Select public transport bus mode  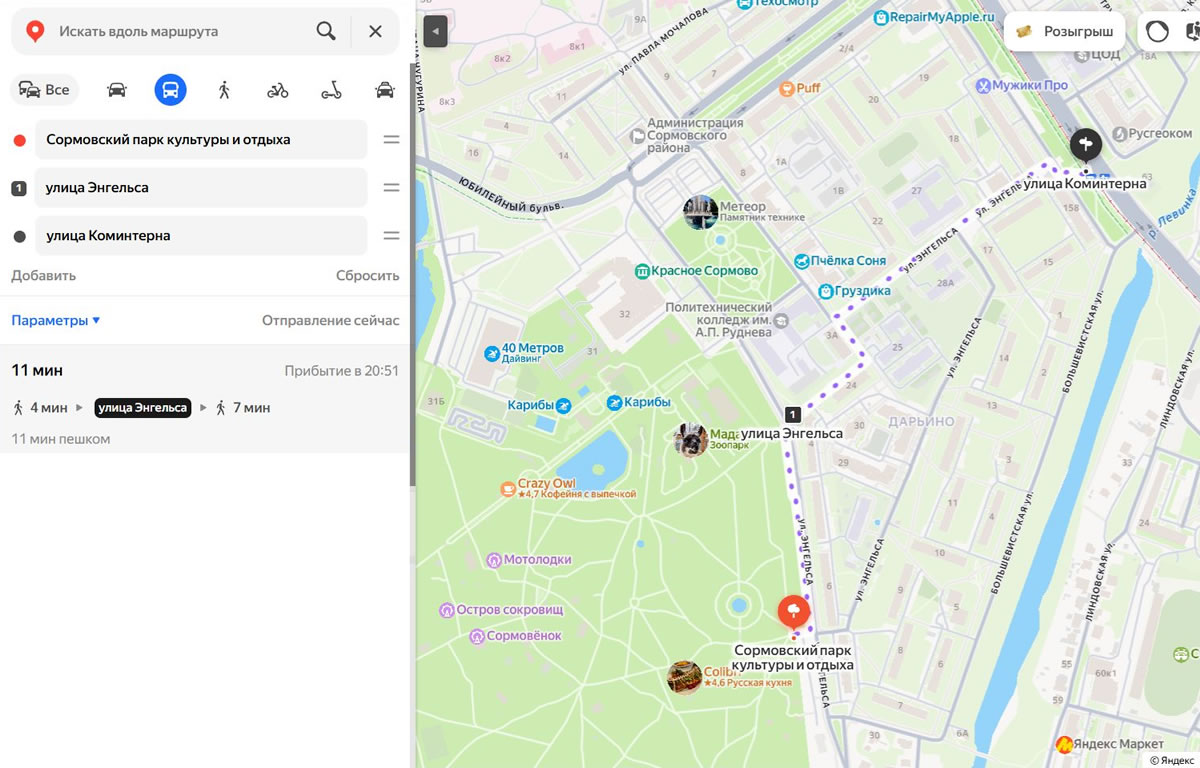coord(171,90)
